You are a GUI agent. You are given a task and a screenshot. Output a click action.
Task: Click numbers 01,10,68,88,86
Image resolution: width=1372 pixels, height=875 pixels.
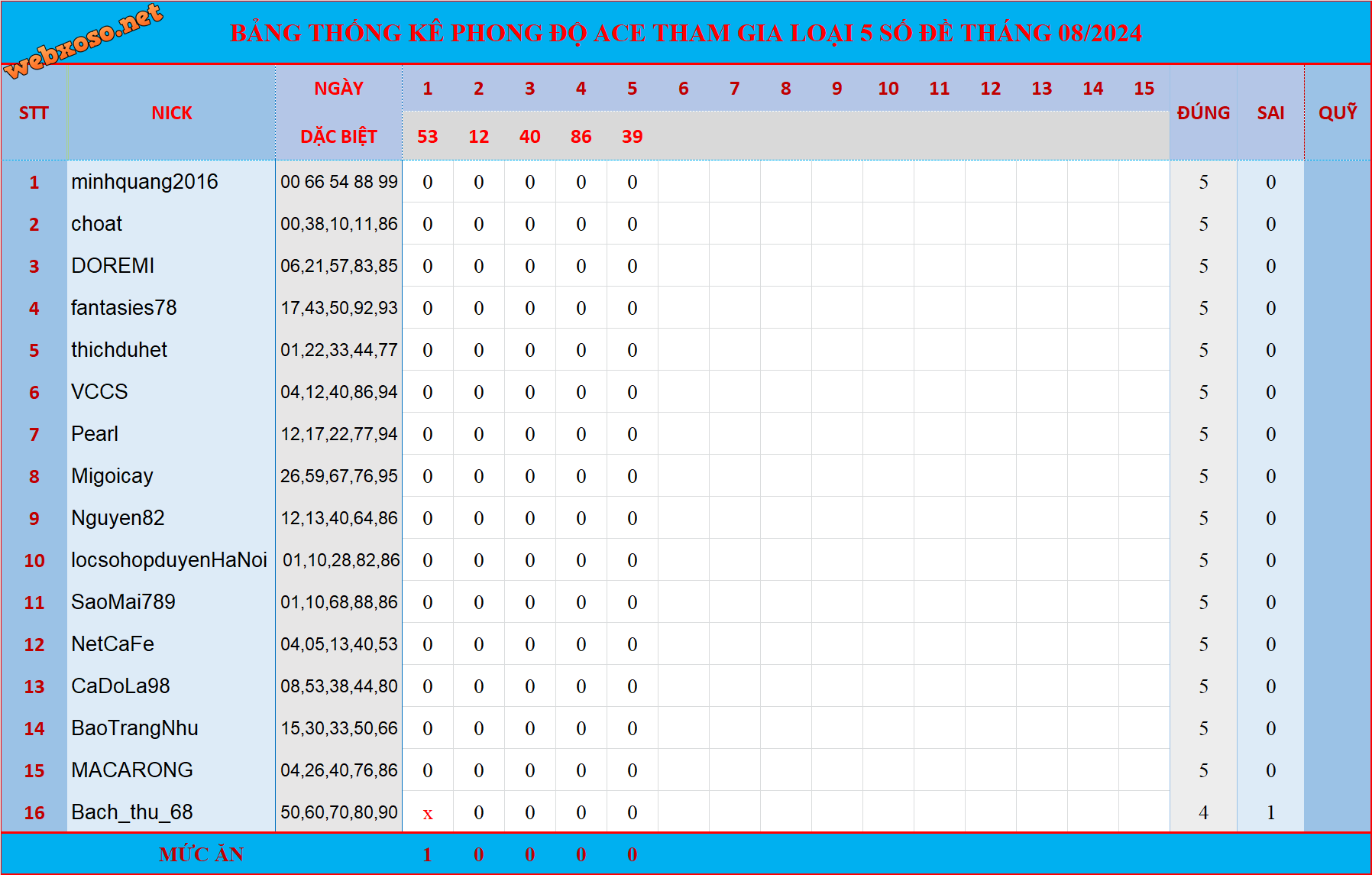point(339,602)
